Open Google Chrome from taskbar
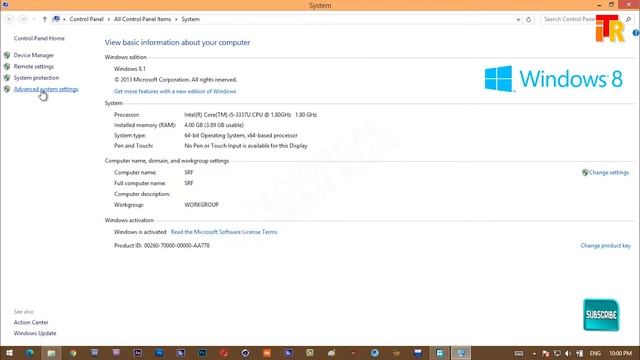 tap(73, 353)
